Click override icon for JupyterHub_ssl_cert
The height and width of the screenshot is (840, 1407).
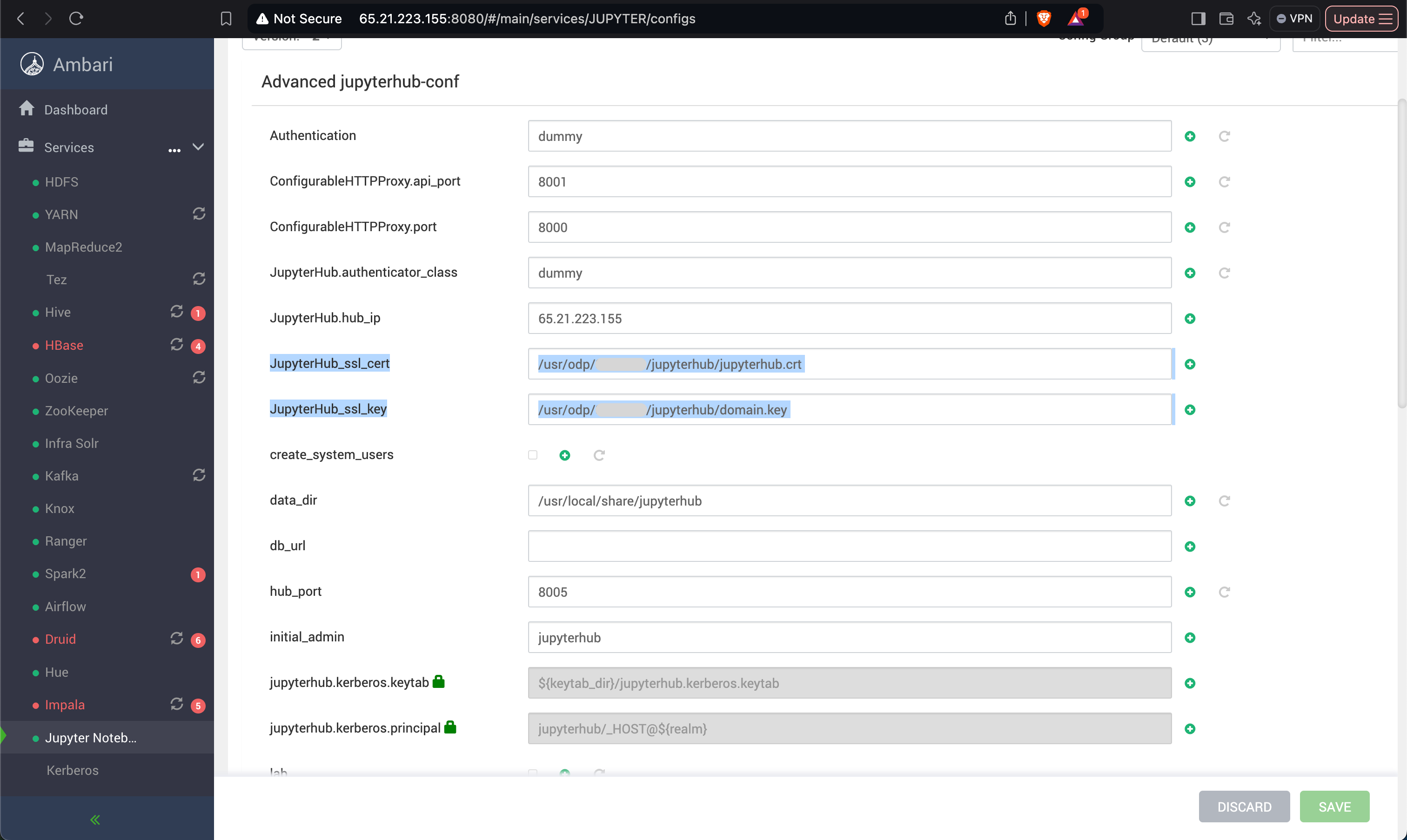(1190, 364)
